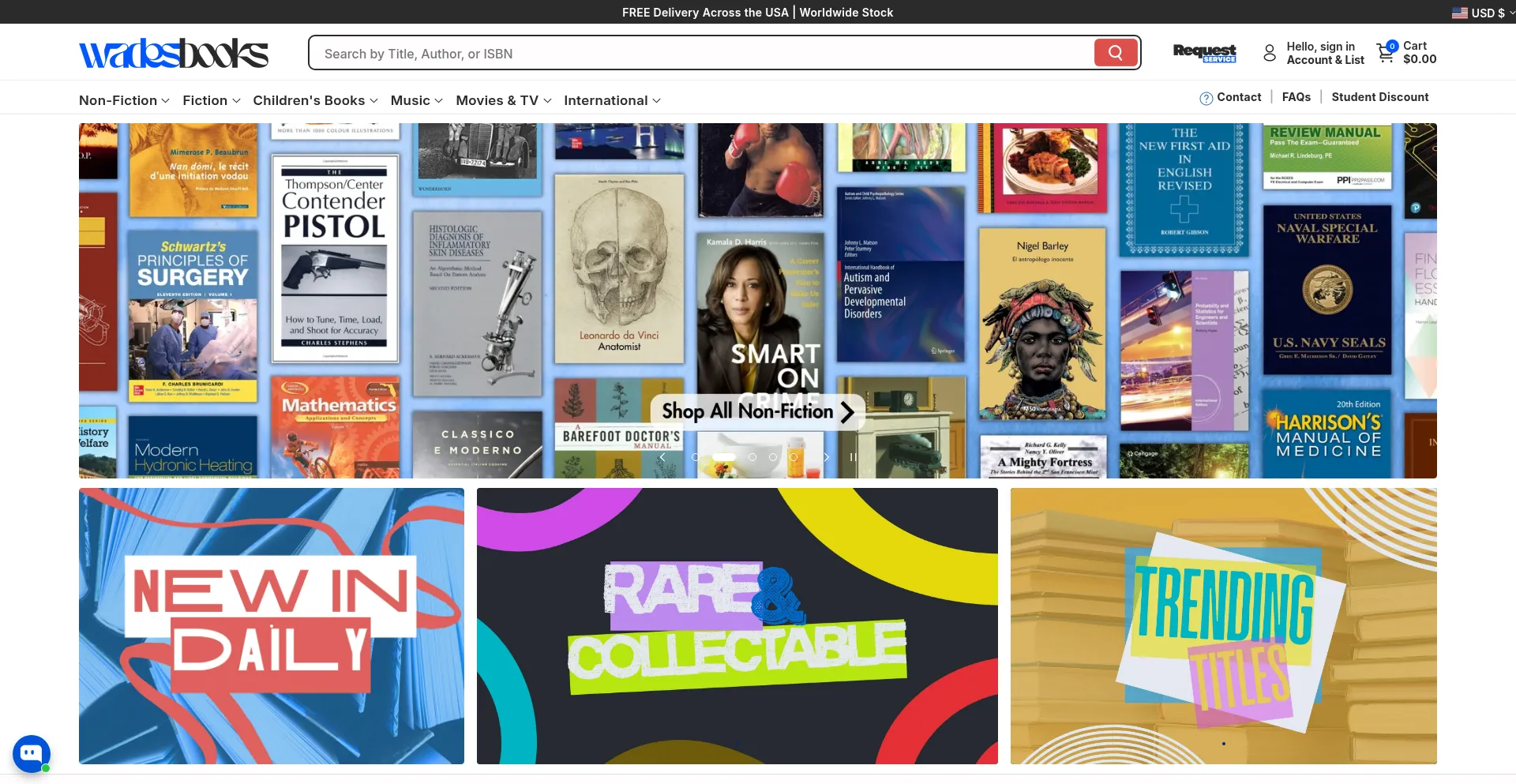Open the shopping cart icon
Screen dimensions: 1516x784
pos(1386,53)
